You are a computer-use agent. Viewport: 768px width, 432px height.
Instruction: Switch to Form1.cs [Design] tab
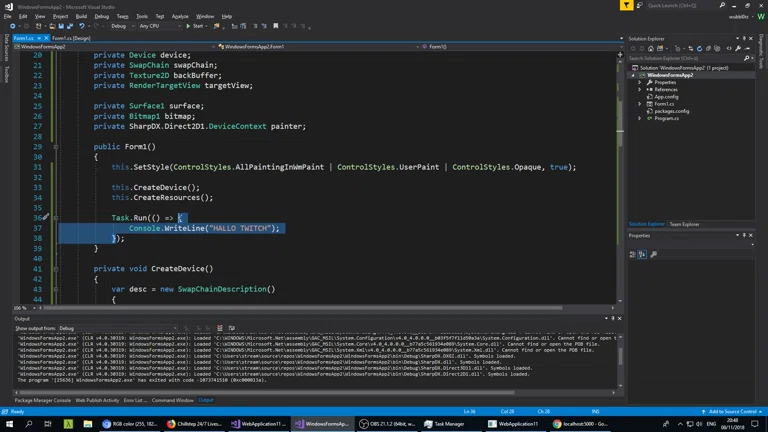point(72,38)
